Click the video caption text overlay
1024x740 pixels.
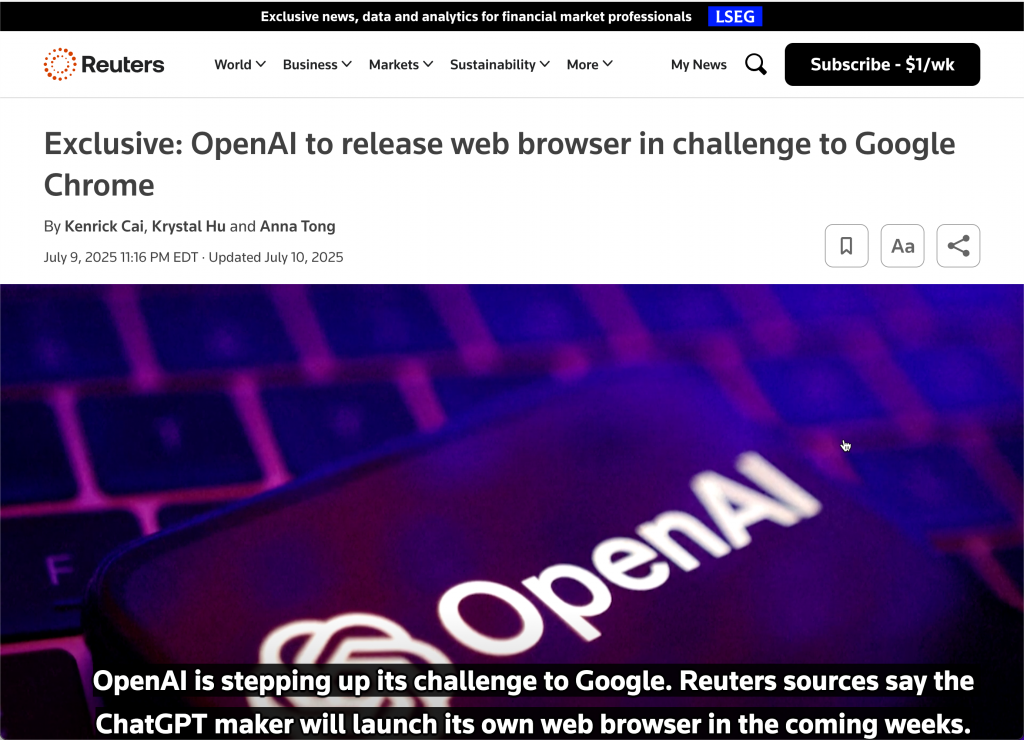tap(533, 702)
